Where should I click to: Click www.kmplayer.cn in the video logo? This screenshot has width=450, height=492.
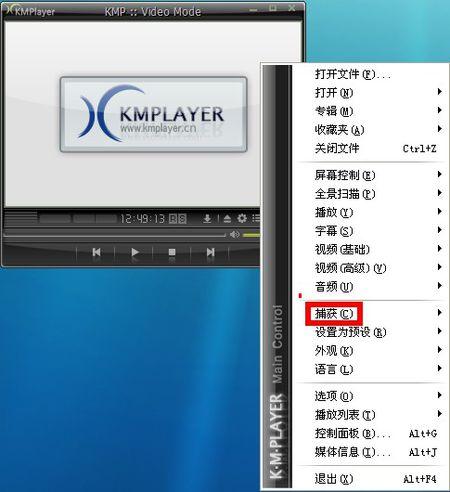pyautogui.click(x=158, y=128)
